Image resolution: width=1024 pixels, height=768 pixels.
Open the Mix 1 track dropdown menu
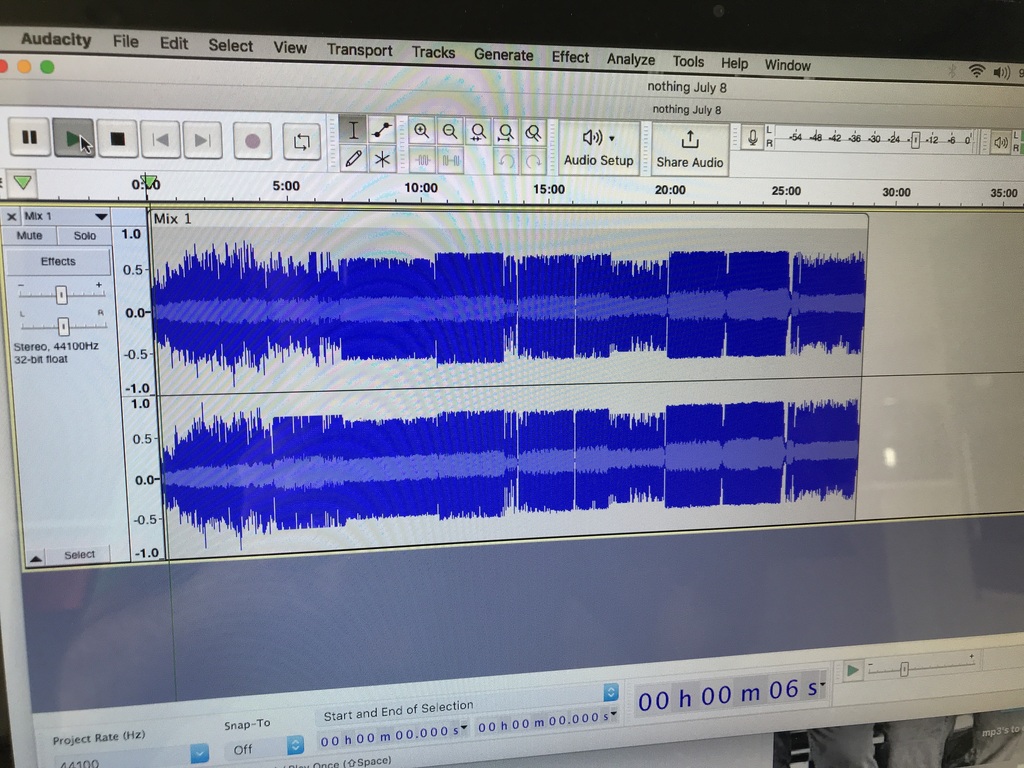point(101,216)
